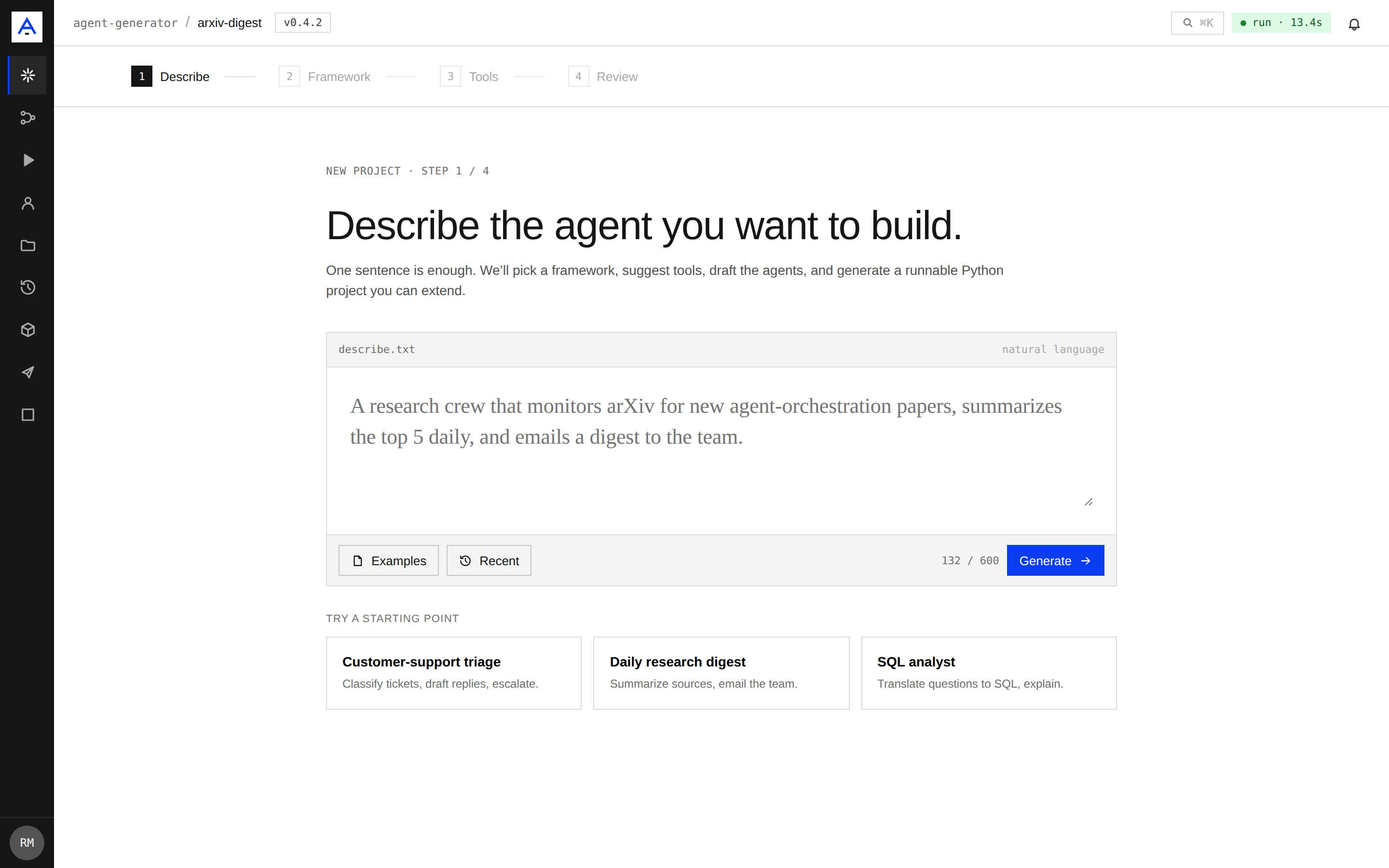Click the natural language label
This screenshot has height=868, width=1389.
pyautogui.click(x=1053, y=349)
